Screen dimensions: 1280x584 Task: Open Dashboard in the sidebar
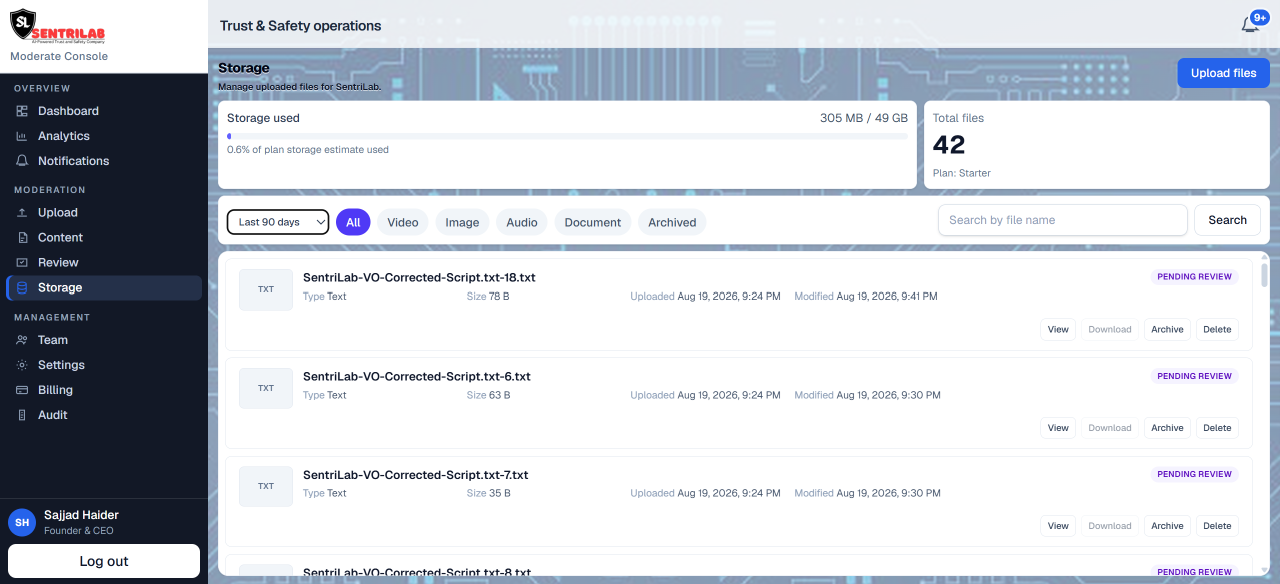coord(104,111)
